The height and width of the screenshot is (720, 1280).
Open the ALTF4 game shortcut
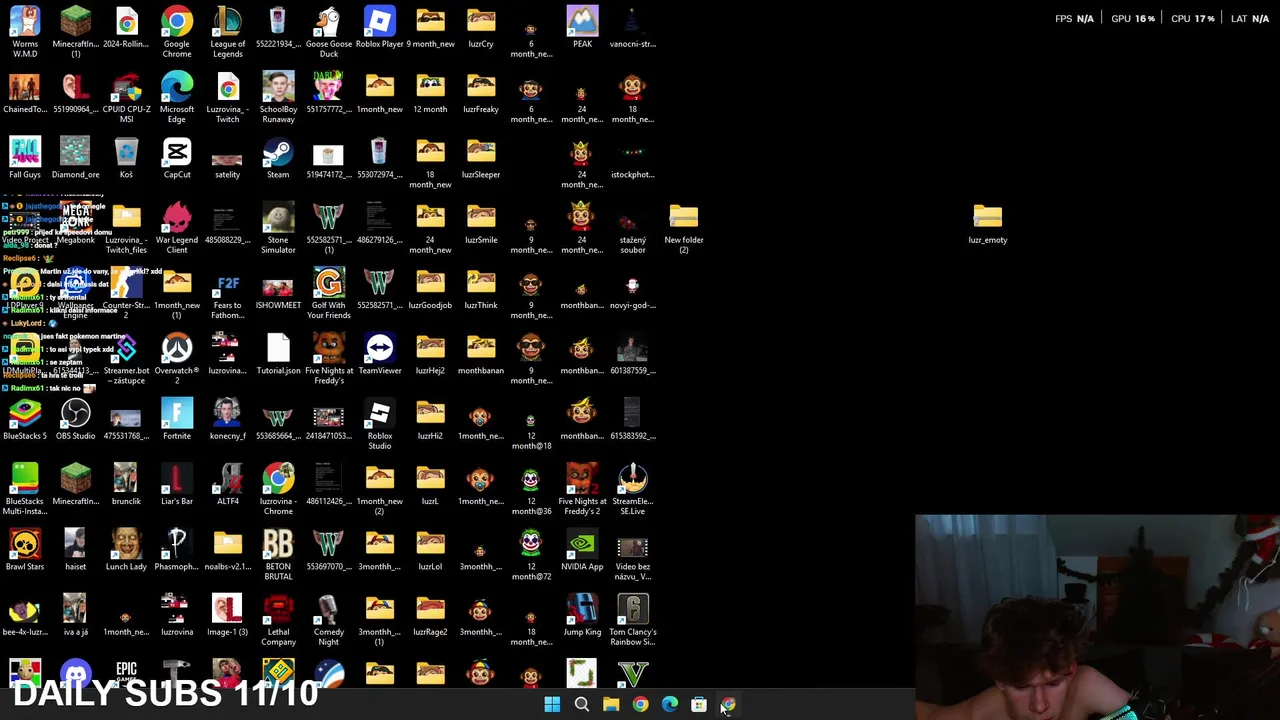point(227,484)
